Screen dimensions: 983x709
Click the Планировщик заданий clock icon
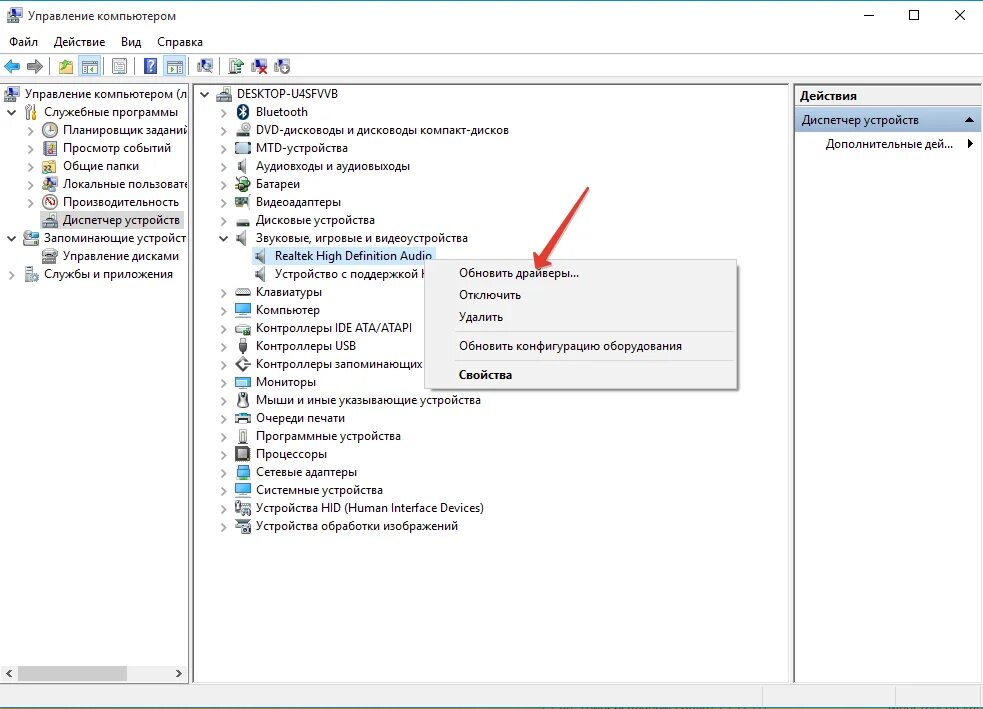(50, 130)
